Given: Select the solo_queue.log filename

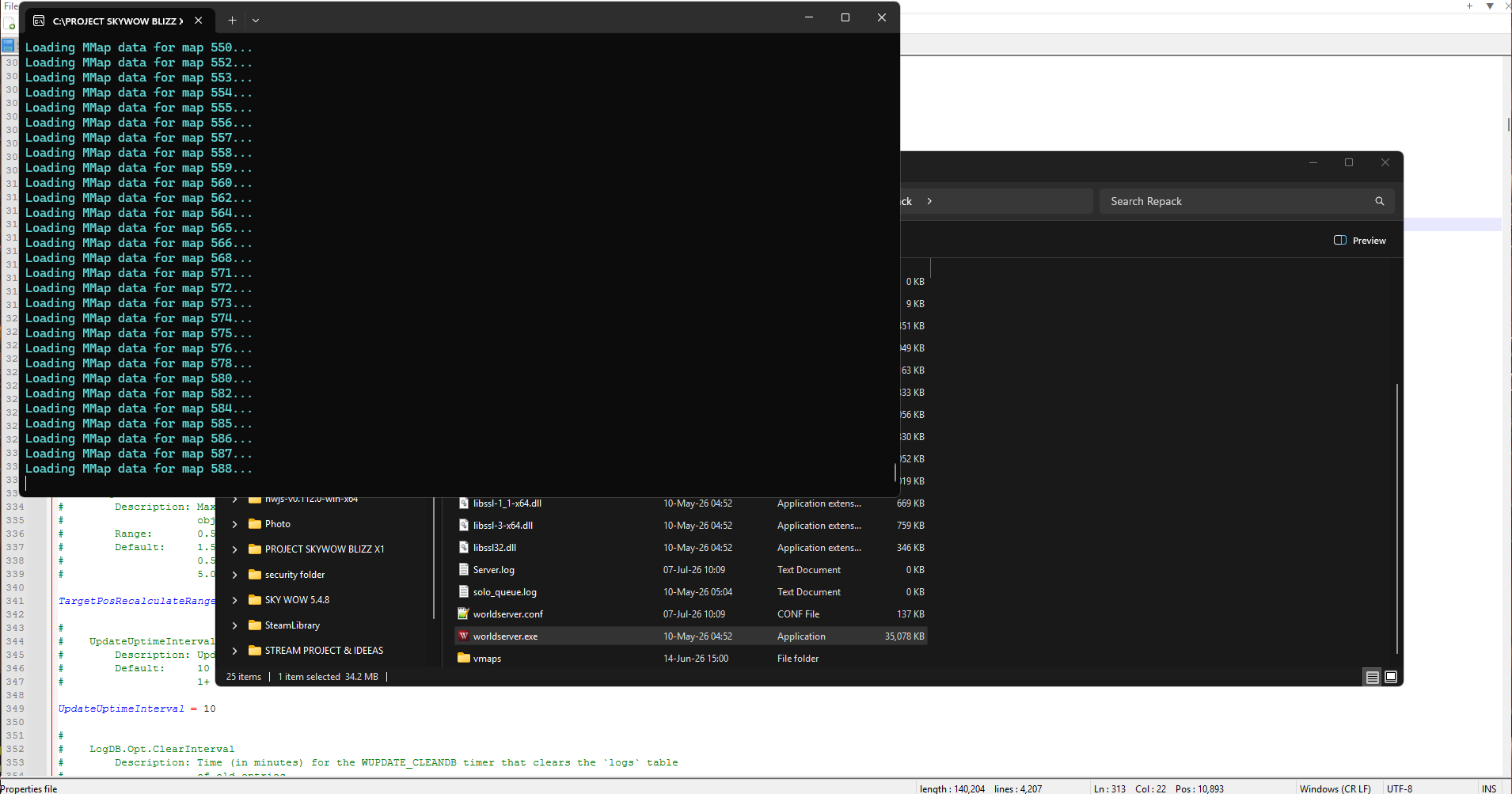Looking at the screenshot, I should 505,592.
